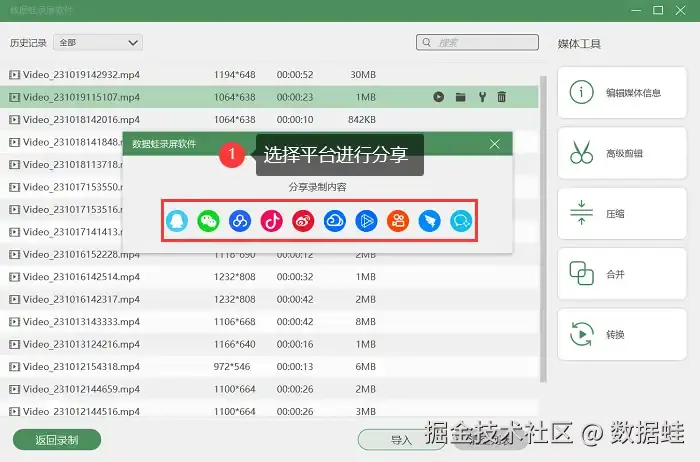Select Video_231018113718 row
Image resolution: width=700 pixels, height=462 pixels.
point(61,164)
